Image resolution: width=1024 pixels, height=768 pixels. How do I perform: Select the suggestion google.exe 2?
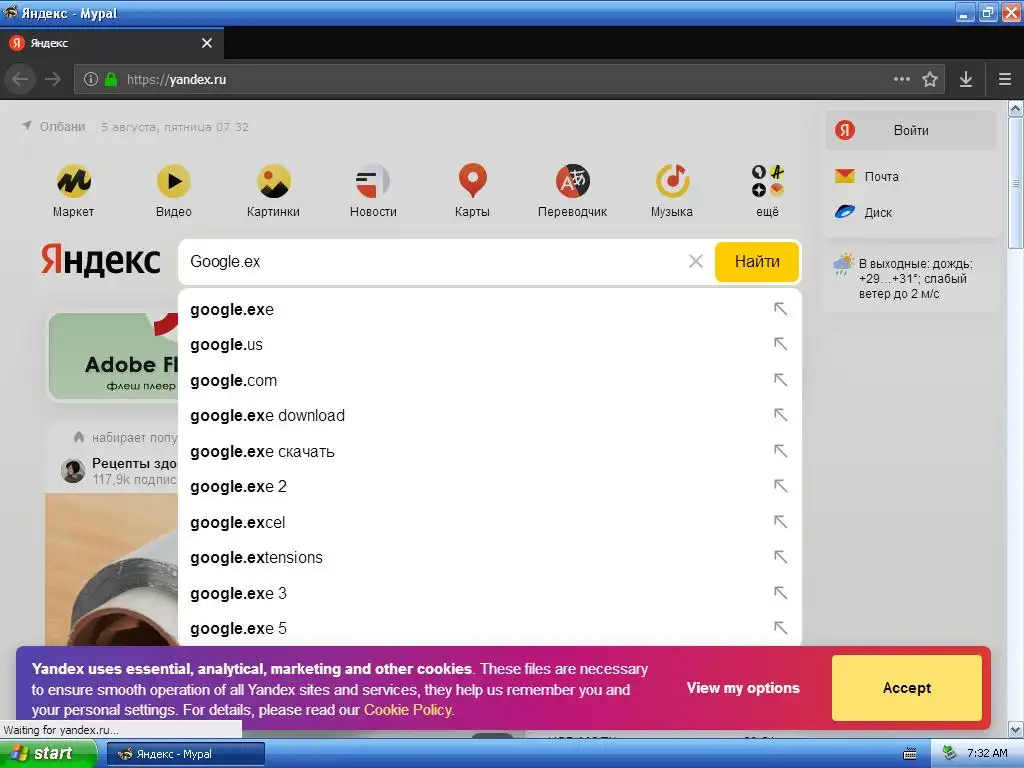(x=490, y=487)
